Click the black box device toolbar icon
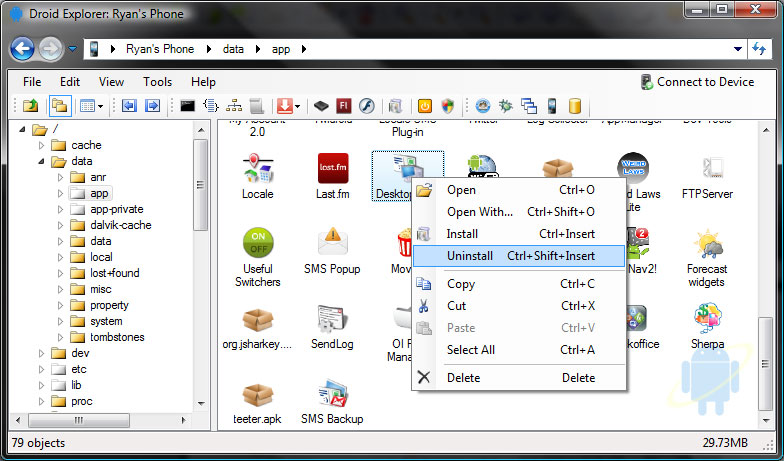Screen dimensions: 784x461 click(320, 106)
